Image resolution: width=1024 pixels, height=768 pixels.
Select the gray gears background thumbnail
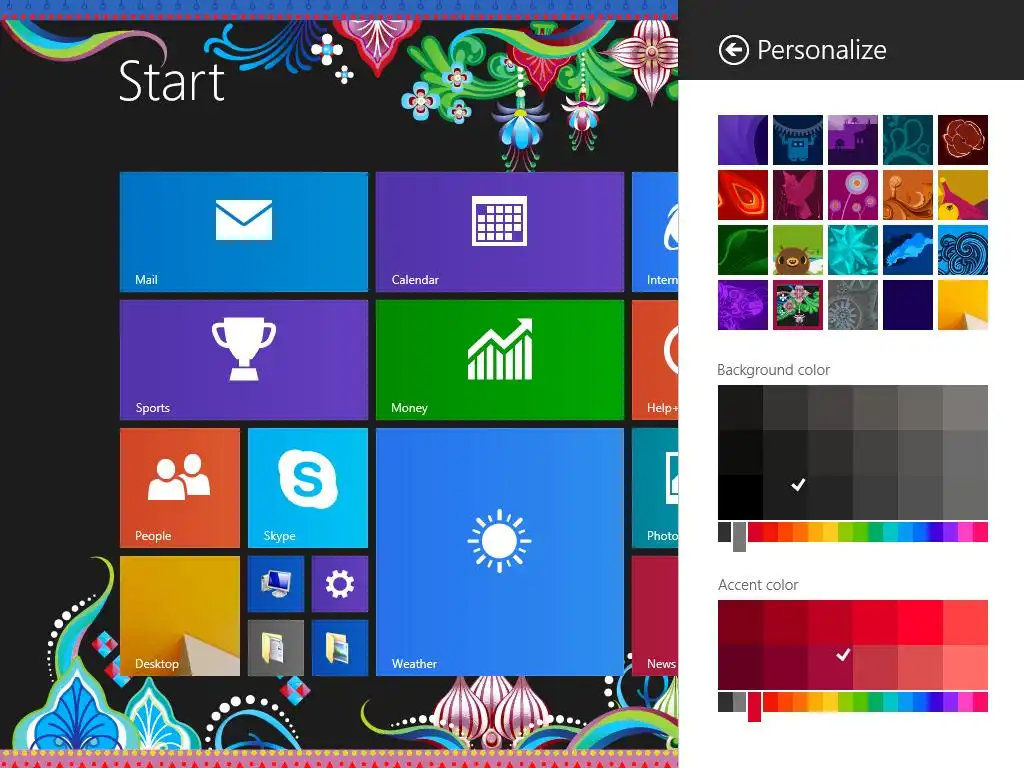tap(853, 305)
